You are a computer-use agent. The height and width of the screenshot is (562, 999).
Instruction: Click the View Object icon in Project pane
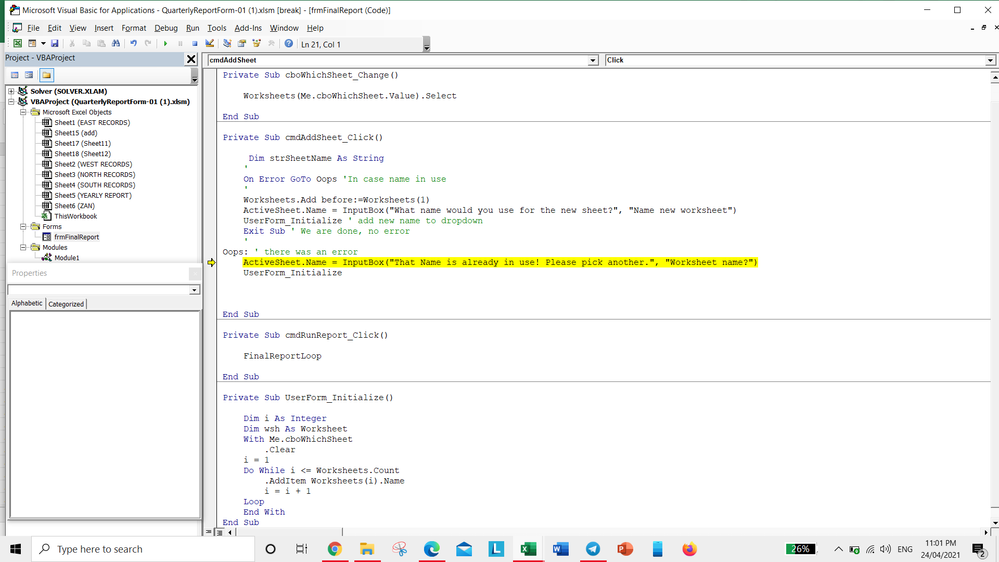[x=29, y=75]
